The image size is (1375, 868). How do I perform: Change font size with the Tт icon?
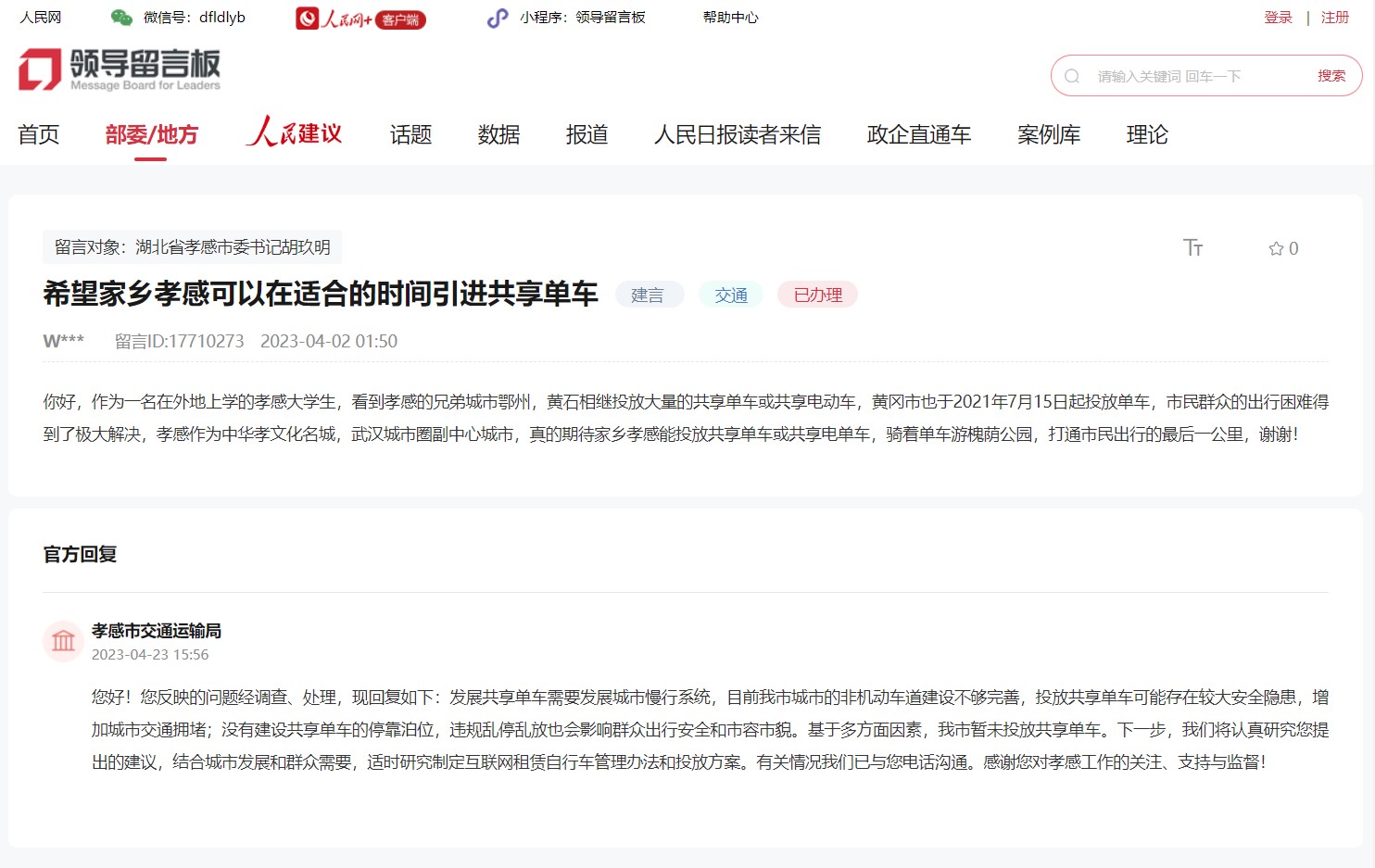(1192, 247)
